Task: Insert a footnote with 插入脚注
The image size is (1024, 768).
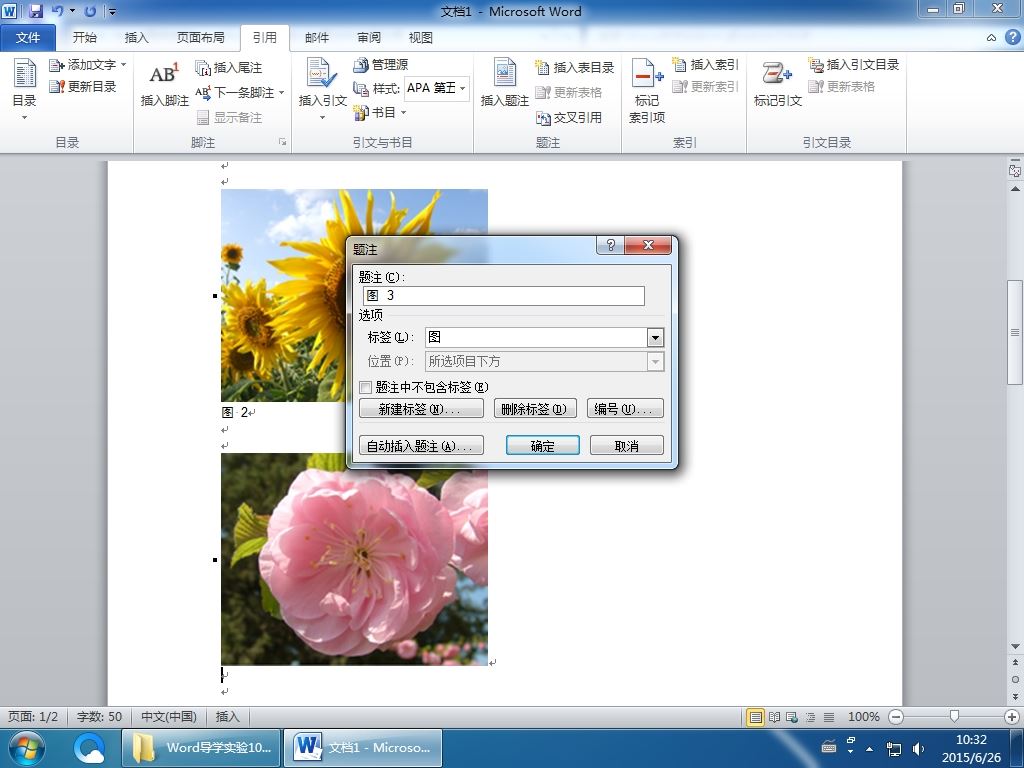Action: click(x=164, y=85)
